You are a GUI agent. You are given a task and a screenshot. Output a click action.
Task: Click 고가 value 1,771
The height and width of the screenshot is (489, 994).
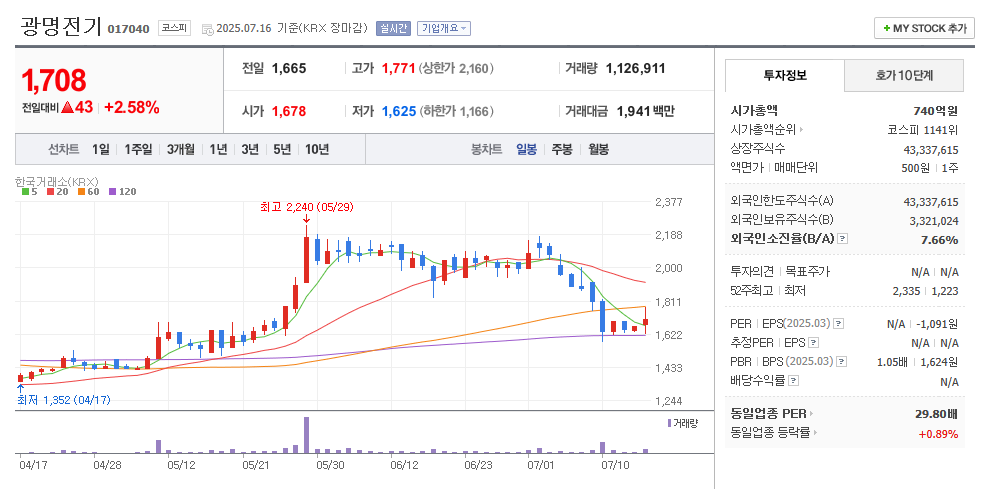click(x=398, y=68)
